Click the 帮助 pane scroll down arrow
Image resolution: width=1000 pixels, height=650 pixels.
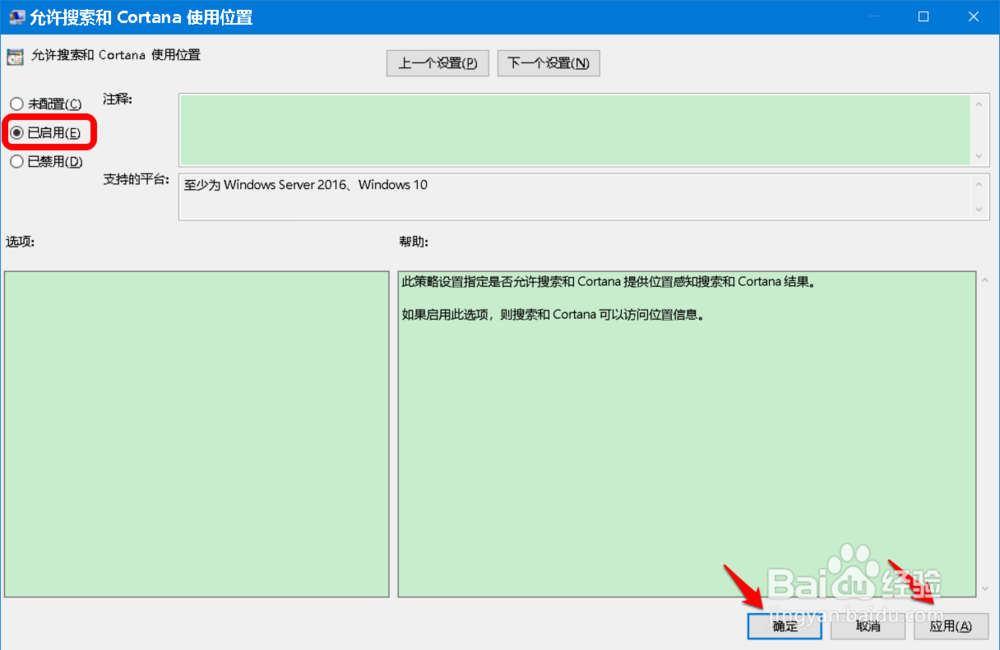985,588
